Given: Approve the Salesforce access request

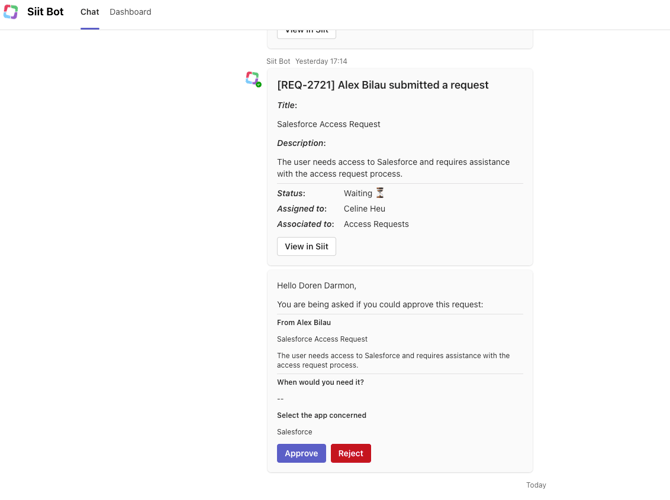Looking at the screenshot, I should 301,453.
